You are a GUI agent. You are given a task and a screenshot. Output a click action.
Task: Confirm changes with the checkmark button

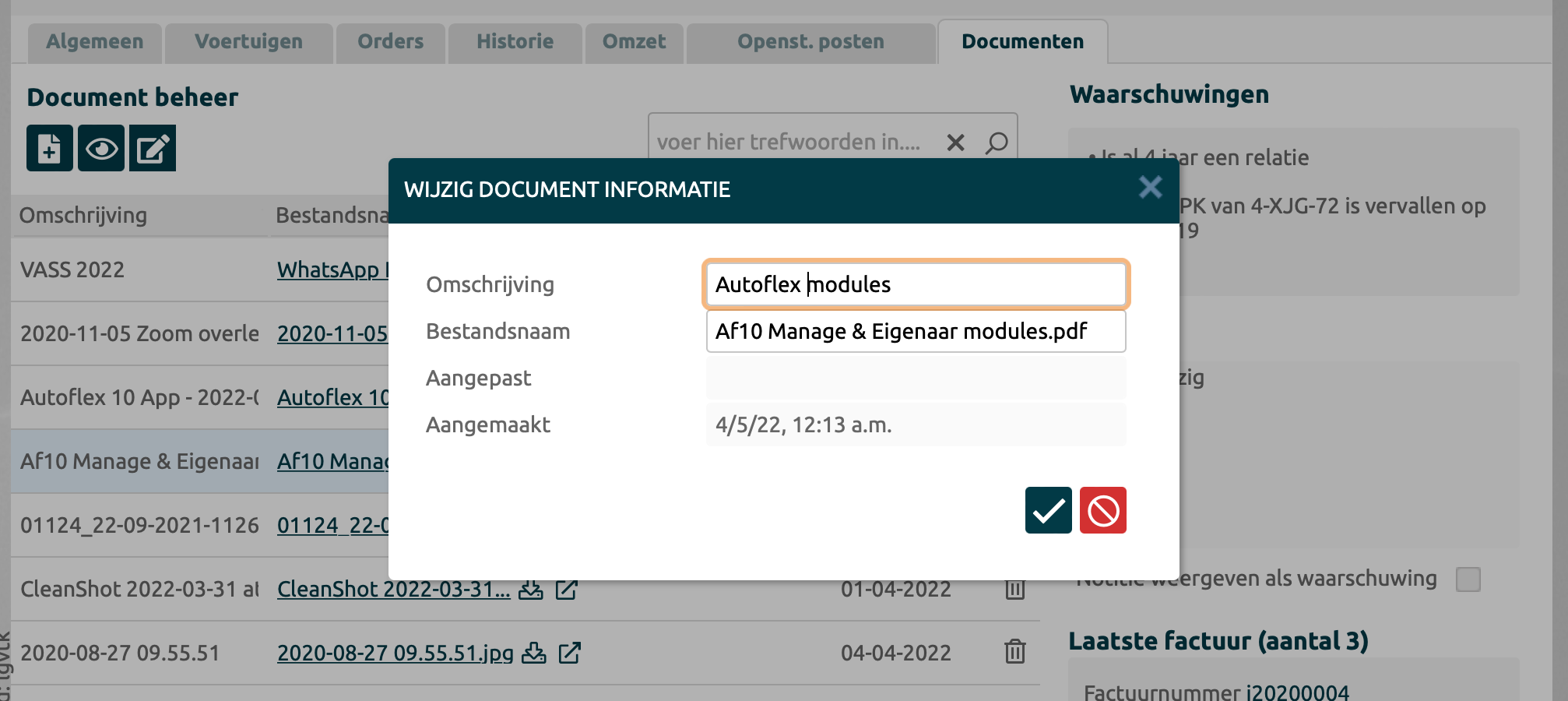point(1048,510)
